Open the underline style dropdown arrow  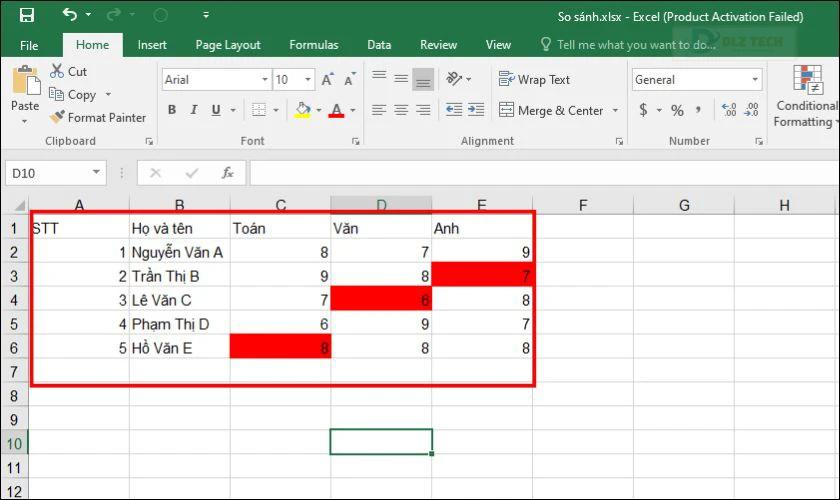(x=233, y=110)
